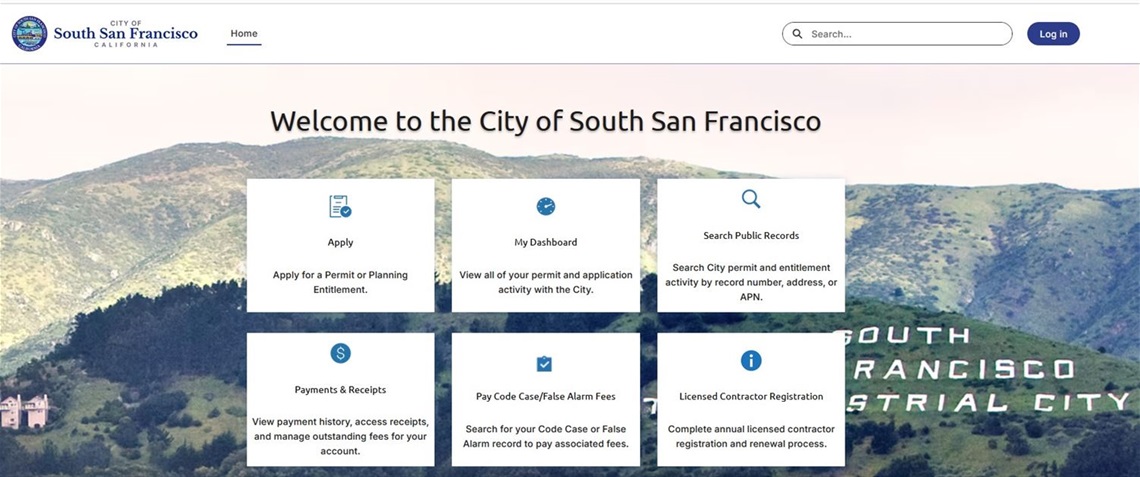This screenshot has width=1140, height=477.
Task: Click the Licensed Contractor Registration info icon
Action: [x=751, y=360]
